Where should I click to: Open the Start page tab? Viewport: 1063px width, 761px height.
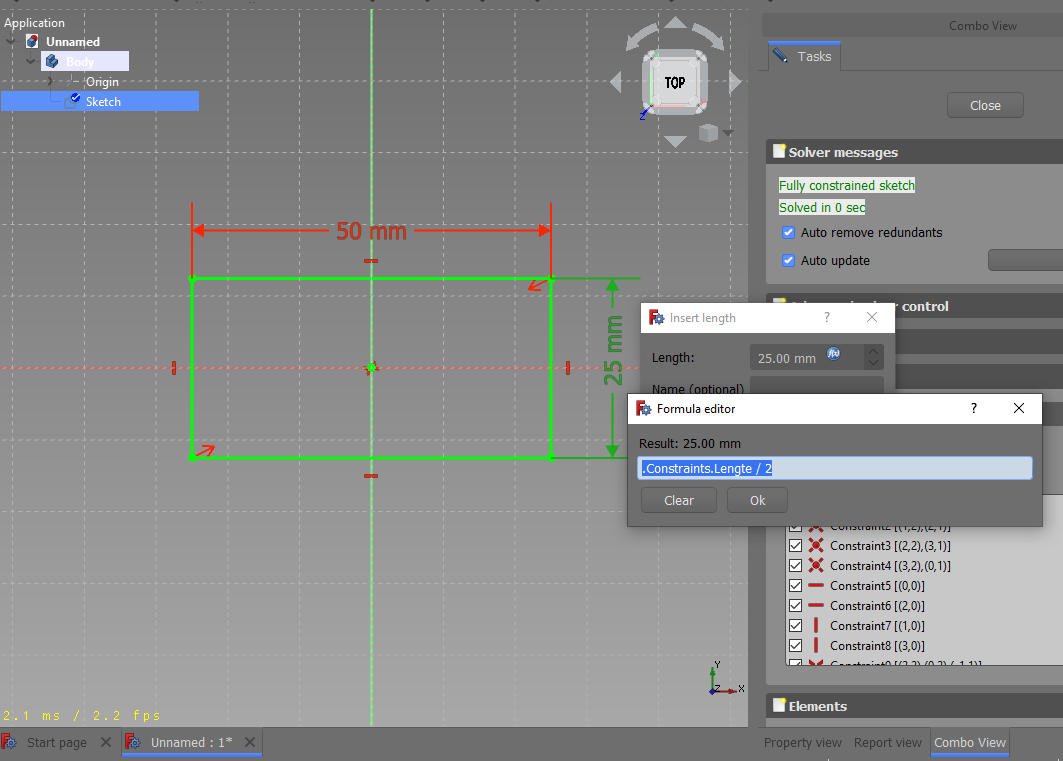56,742
